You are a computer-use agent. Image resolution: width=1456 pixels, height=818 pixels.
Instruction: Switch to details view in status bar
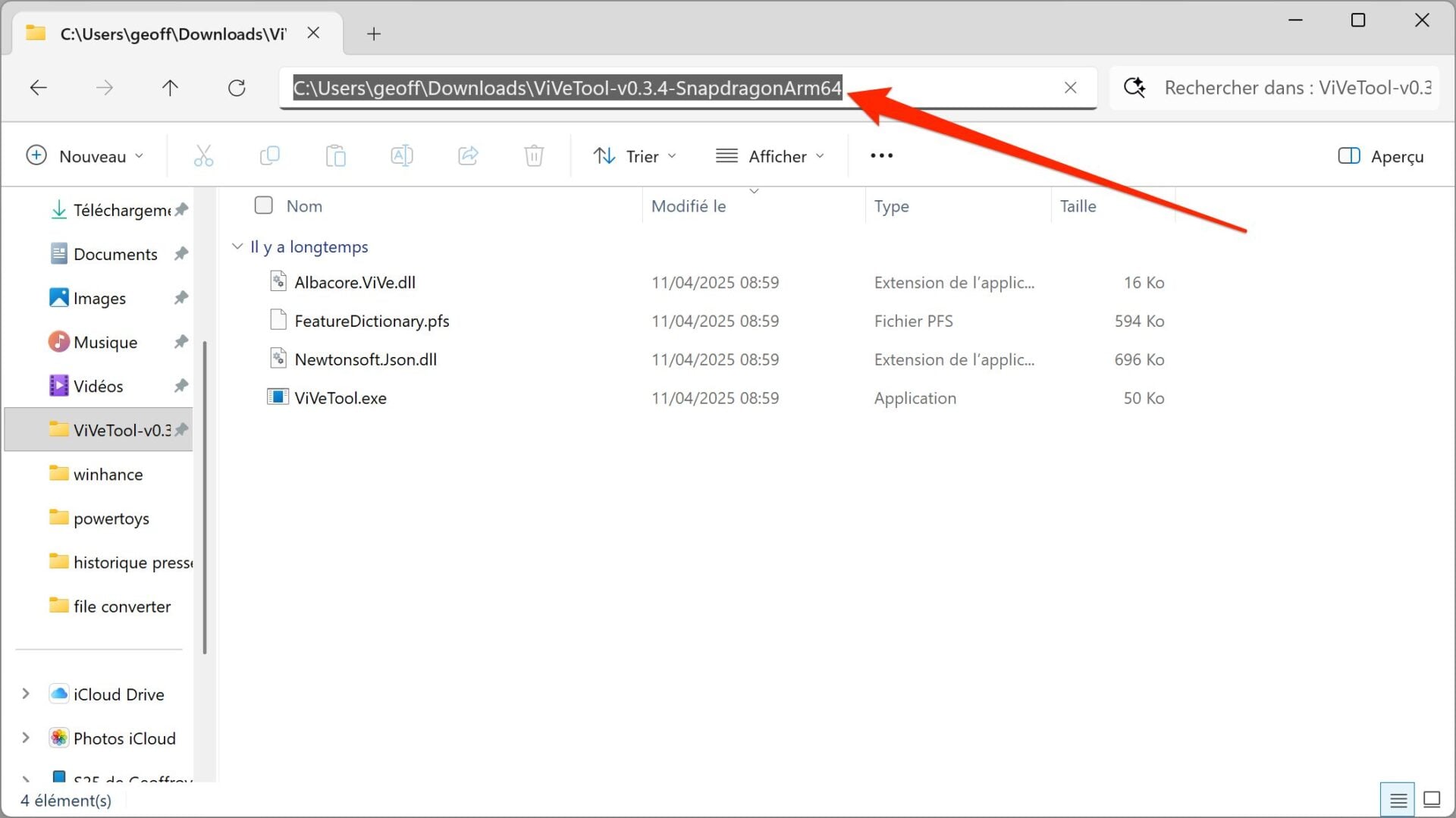(1398, 800)
